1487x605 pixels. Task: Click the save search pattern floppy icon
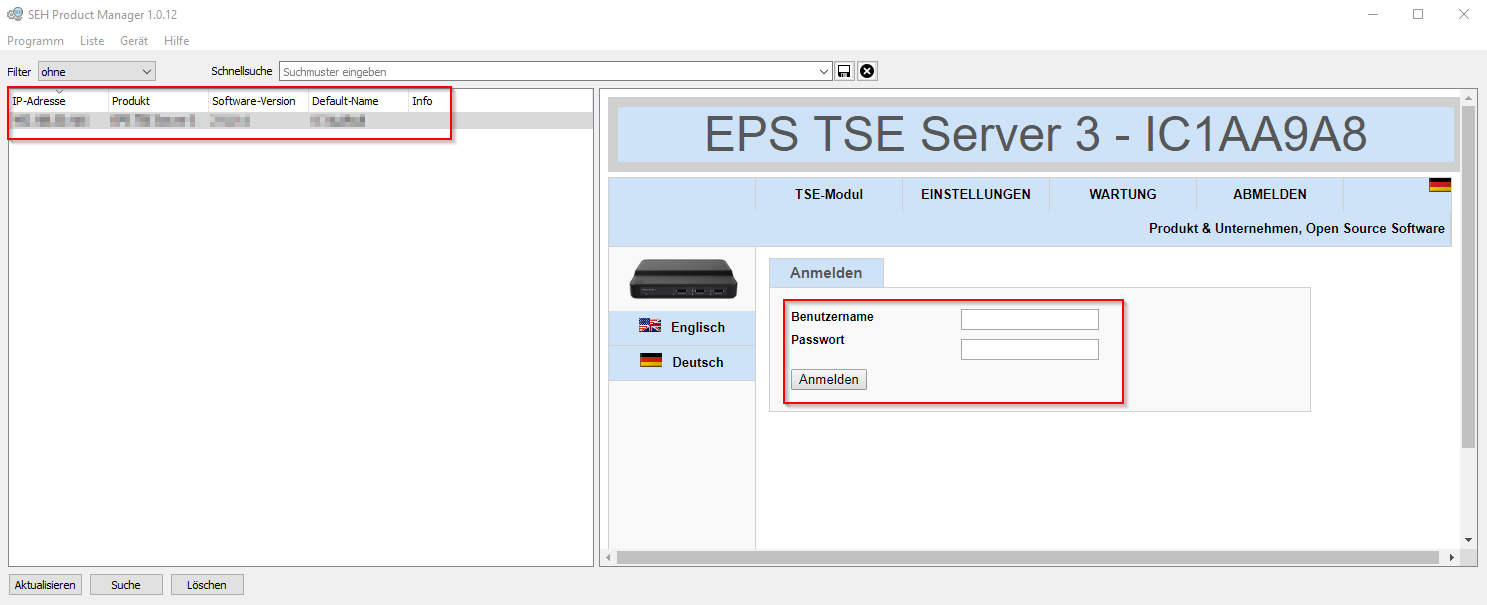coord(844,71)
